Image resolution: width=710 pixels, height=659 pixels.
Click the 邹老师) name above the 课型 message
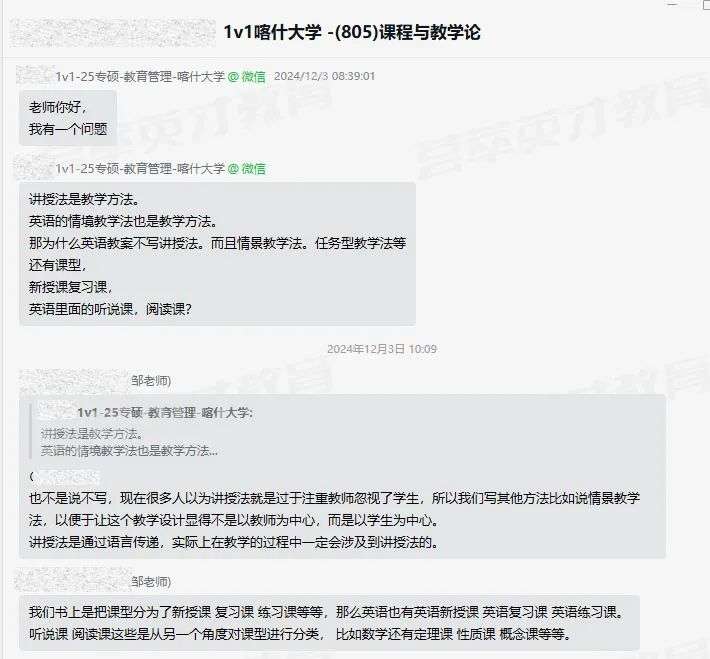(151, 582)
